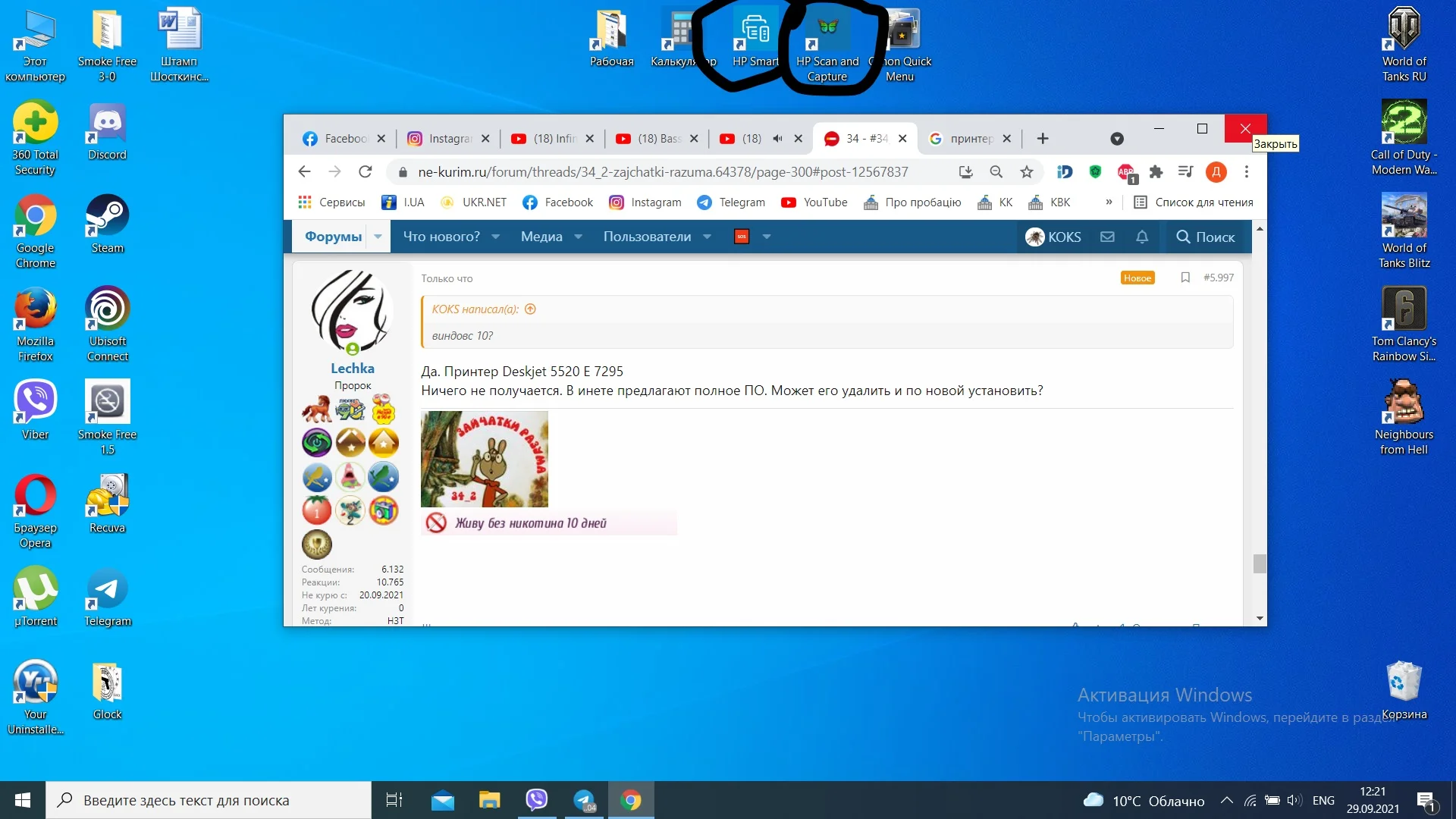Open the Lechka user profile link
The width and height of the screenshot is (1456, 819).
tap(352, 369)
